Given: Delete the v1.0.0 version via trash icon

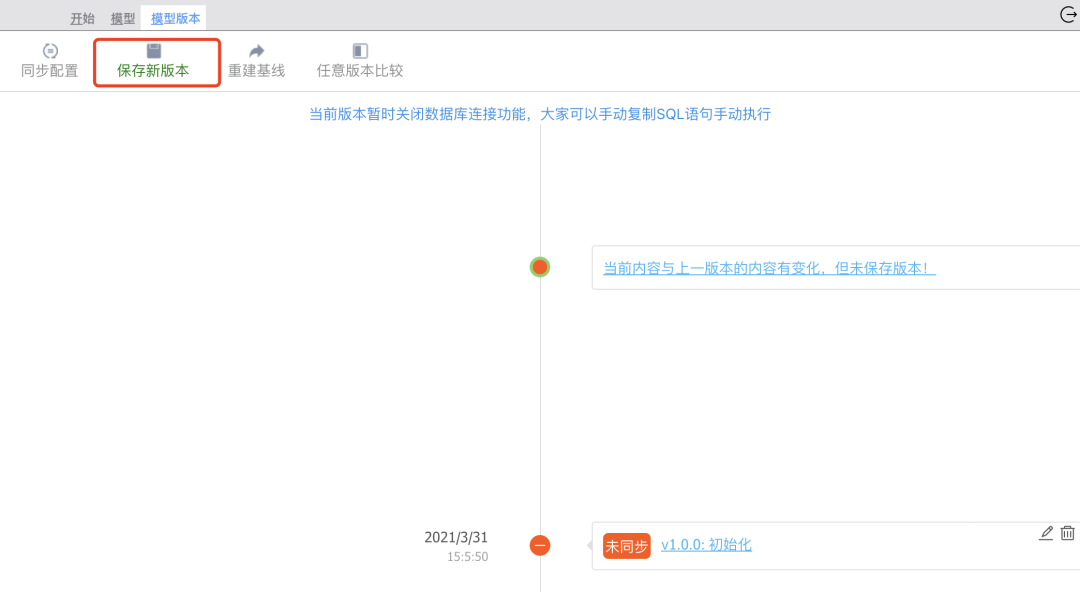Looking at the screenshot, I should tap(1068, 533).
